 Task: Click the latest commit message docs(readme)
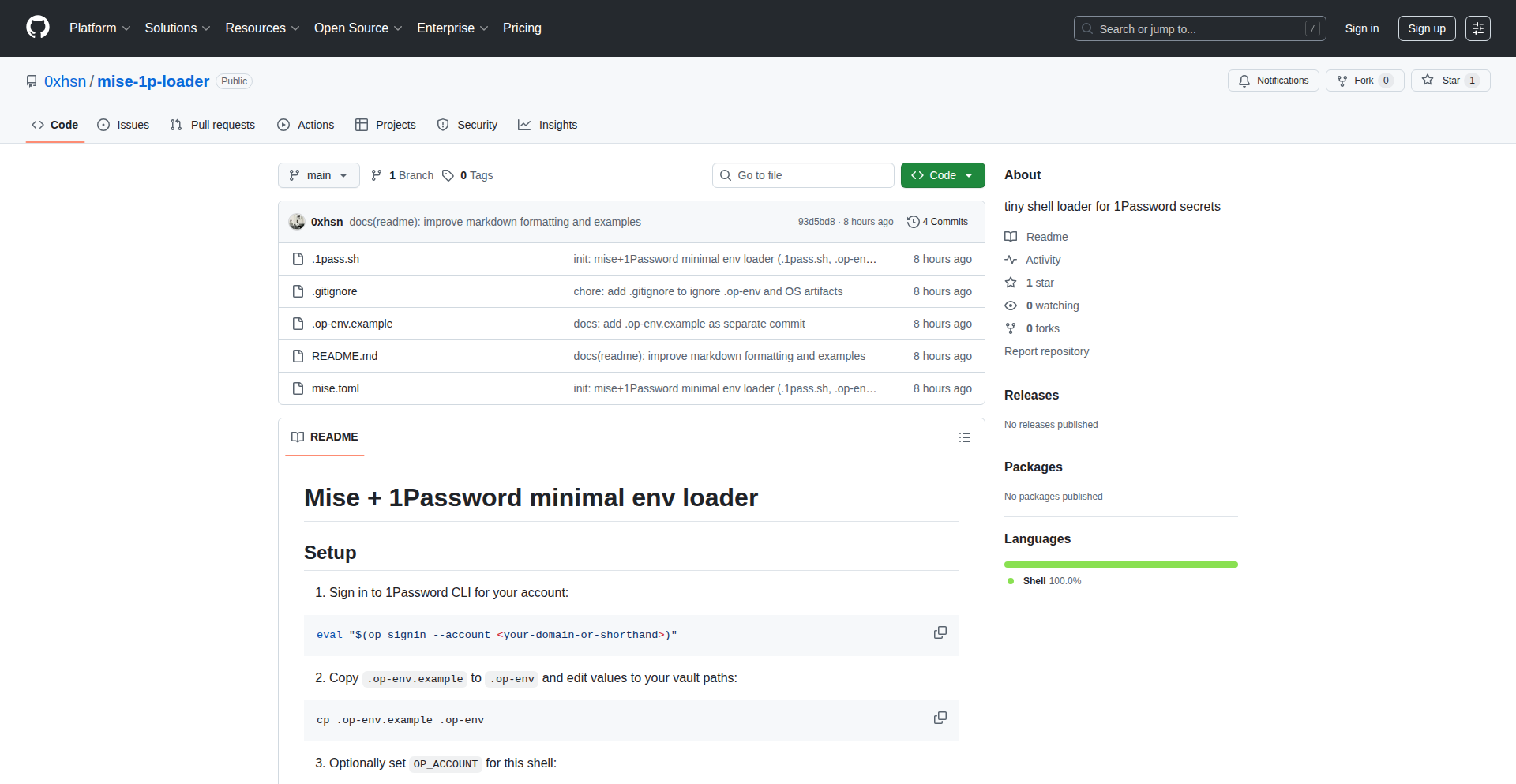[x=495, y=222]
